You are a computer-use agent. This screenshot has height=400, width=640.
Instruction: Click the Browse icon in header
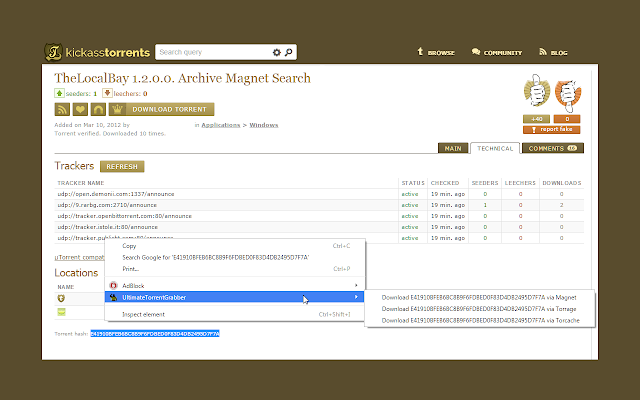(x=420, y=51)
